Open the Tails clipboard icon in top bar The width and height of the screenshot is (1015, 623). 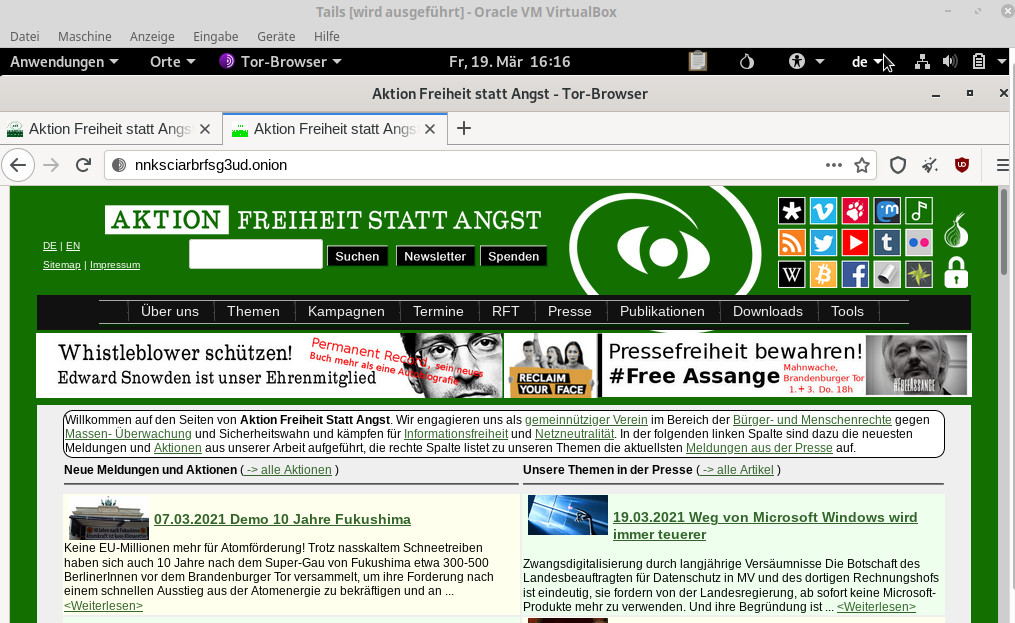tap(698, 62)
